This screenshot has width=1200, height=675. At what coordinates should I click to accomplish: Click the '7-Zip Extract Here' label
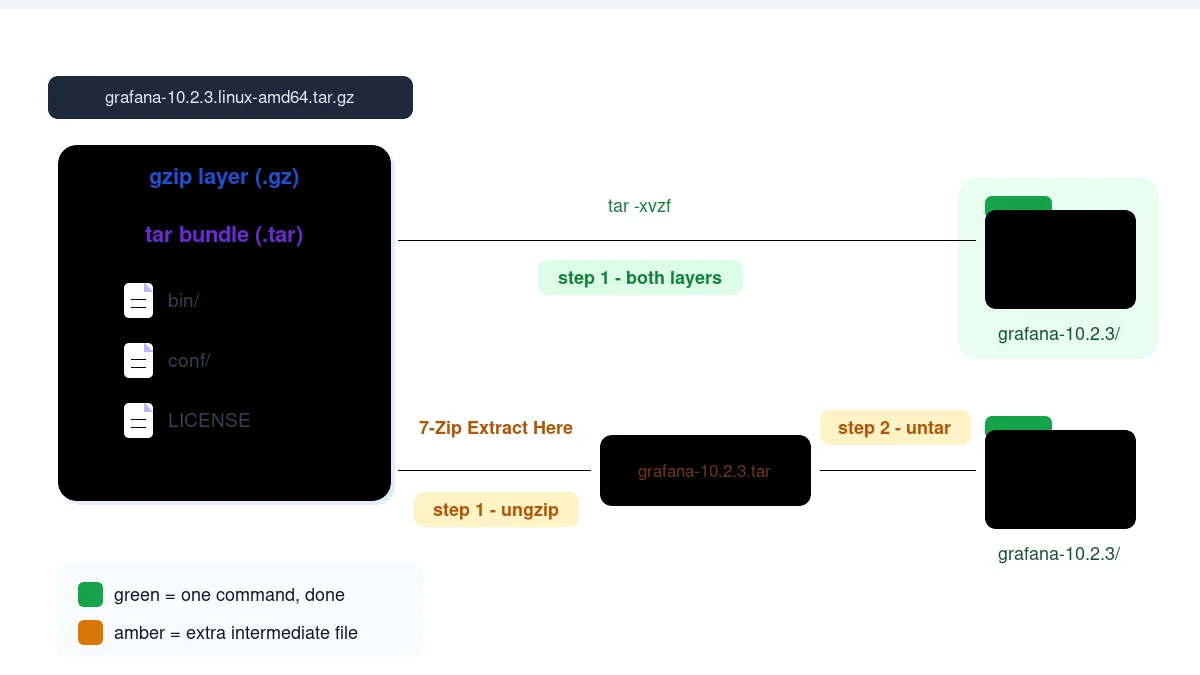496,428
